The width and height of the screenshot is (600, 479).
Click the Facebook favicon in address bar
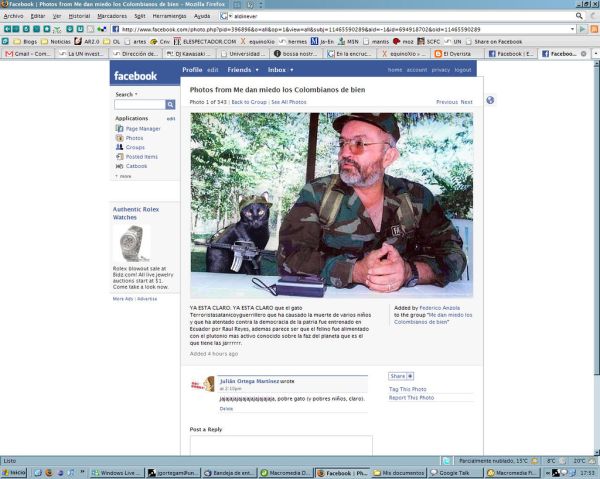(116, 29)
